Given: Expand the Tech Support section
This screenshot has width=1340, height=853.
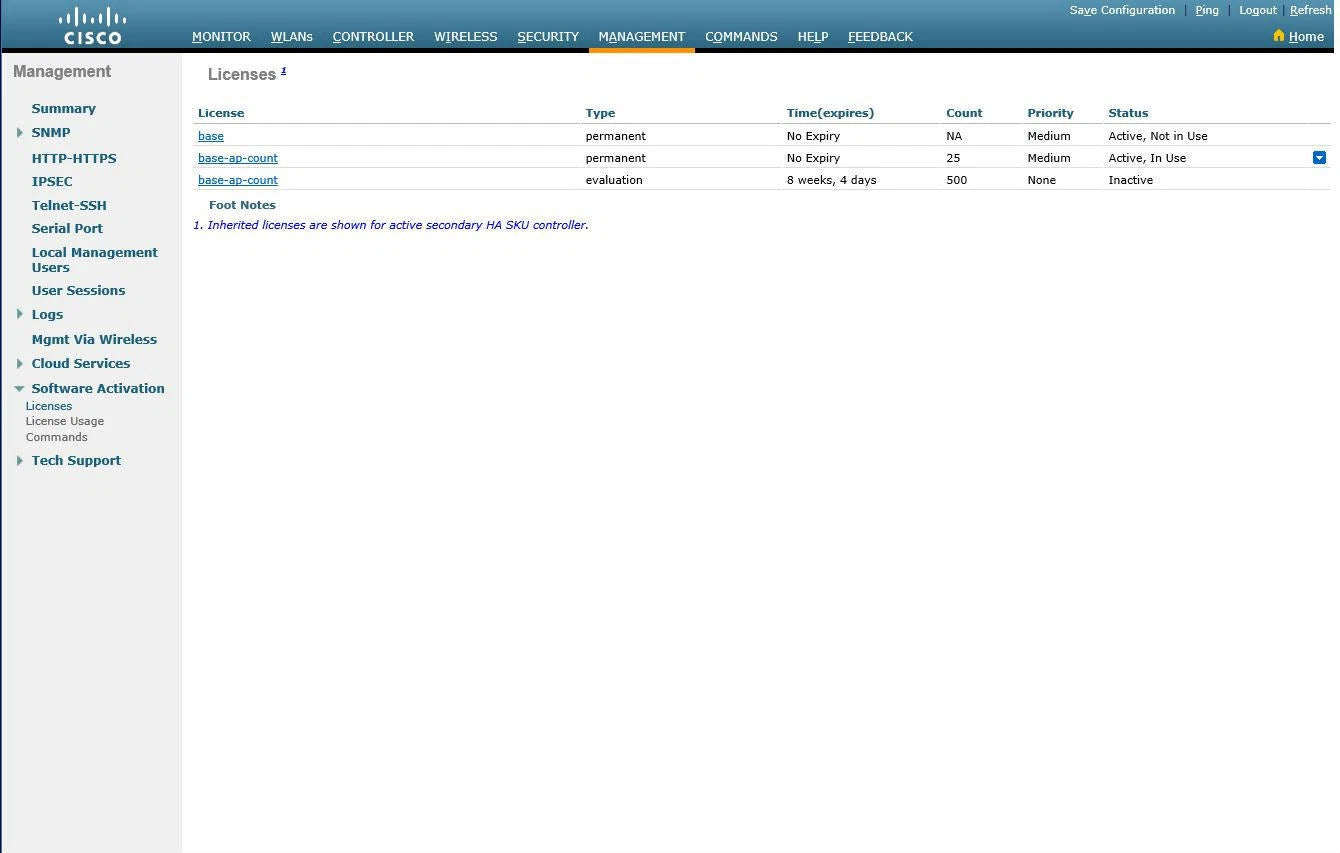Looking at the screenshot, I should (19, 461).
